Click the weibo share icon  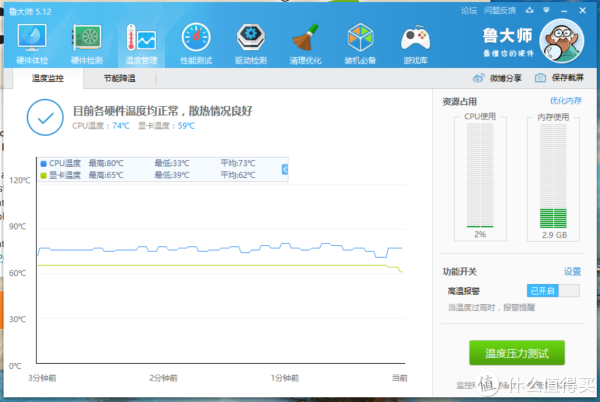coord(478,78)
